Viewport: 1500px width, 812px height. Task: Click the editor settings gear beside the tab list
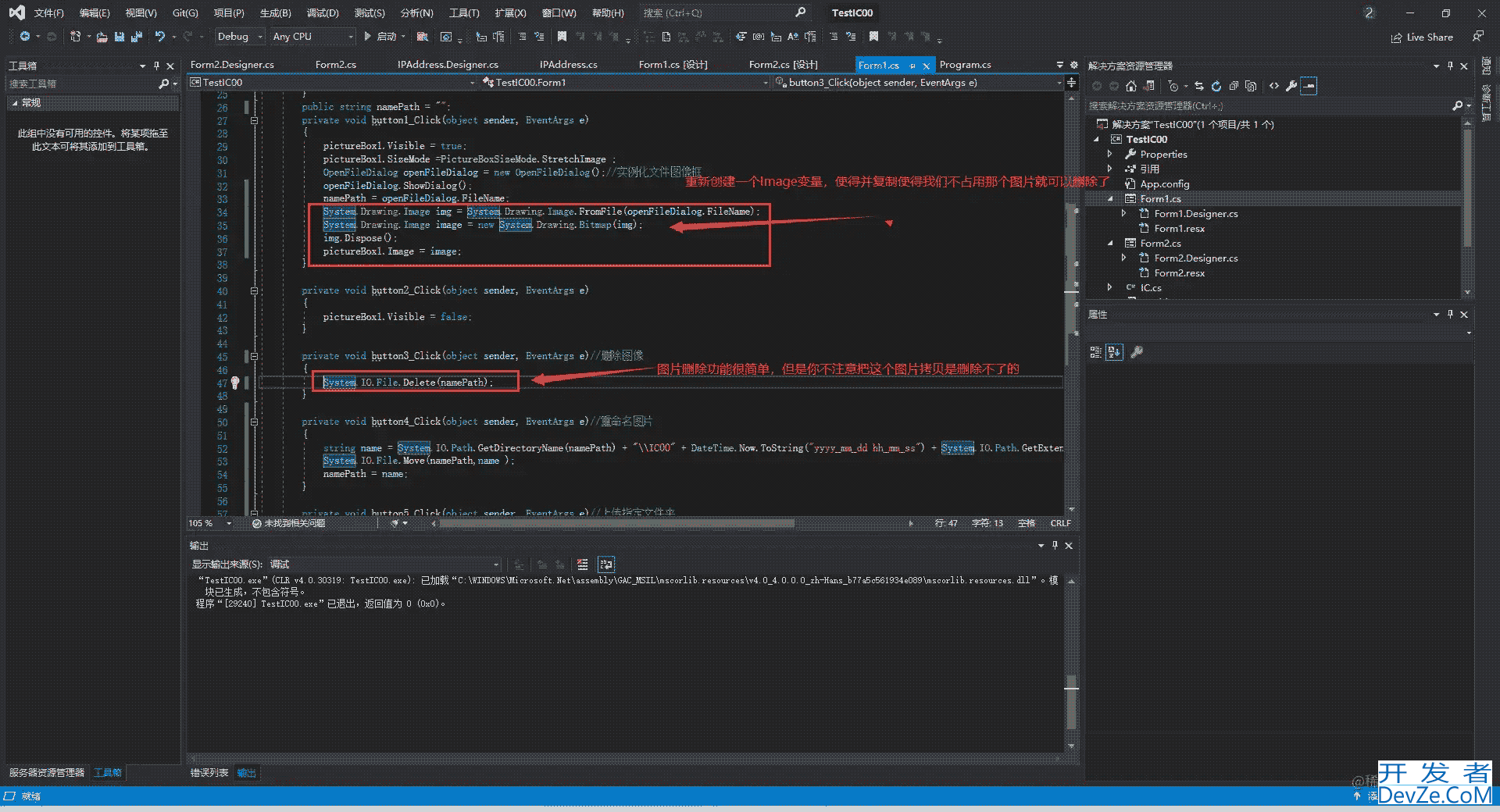pyautogui.click(x=1074, y=65)
